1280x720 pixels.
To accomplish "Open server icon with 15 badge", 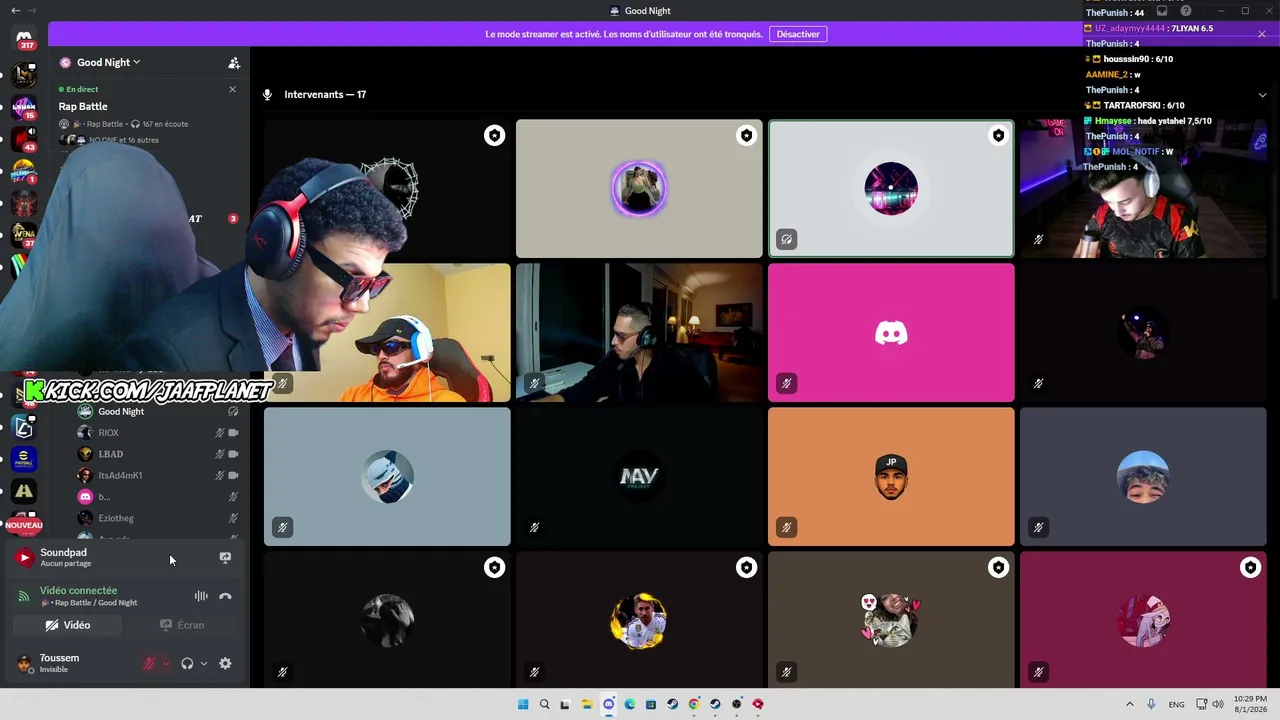I will point(24,107).
